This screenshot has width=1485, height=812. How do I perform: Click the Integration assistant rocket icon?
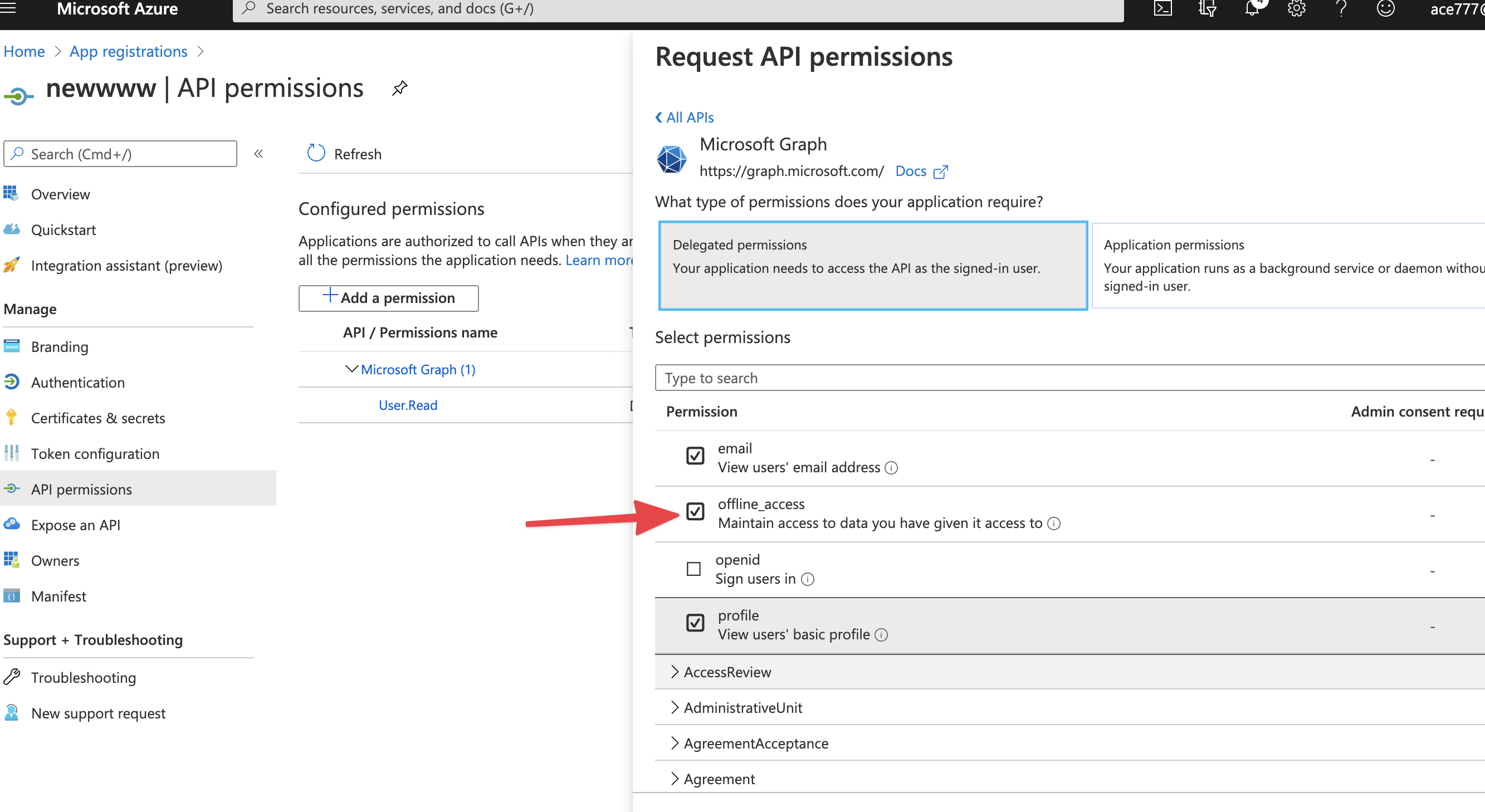coord(11,265)
